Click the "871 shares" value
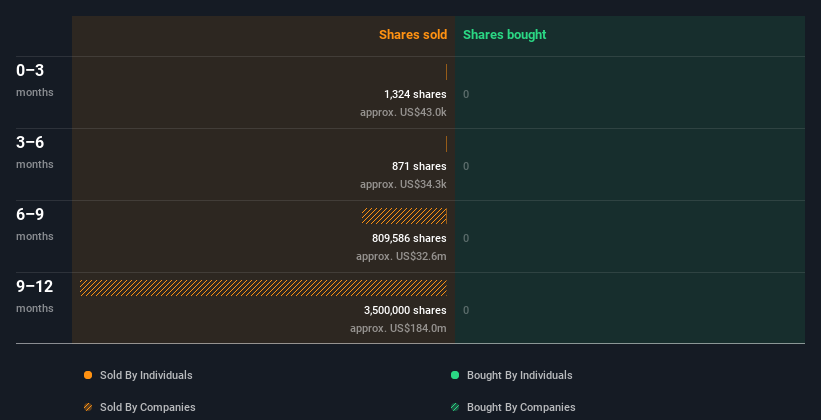 (x=419, y=166)
